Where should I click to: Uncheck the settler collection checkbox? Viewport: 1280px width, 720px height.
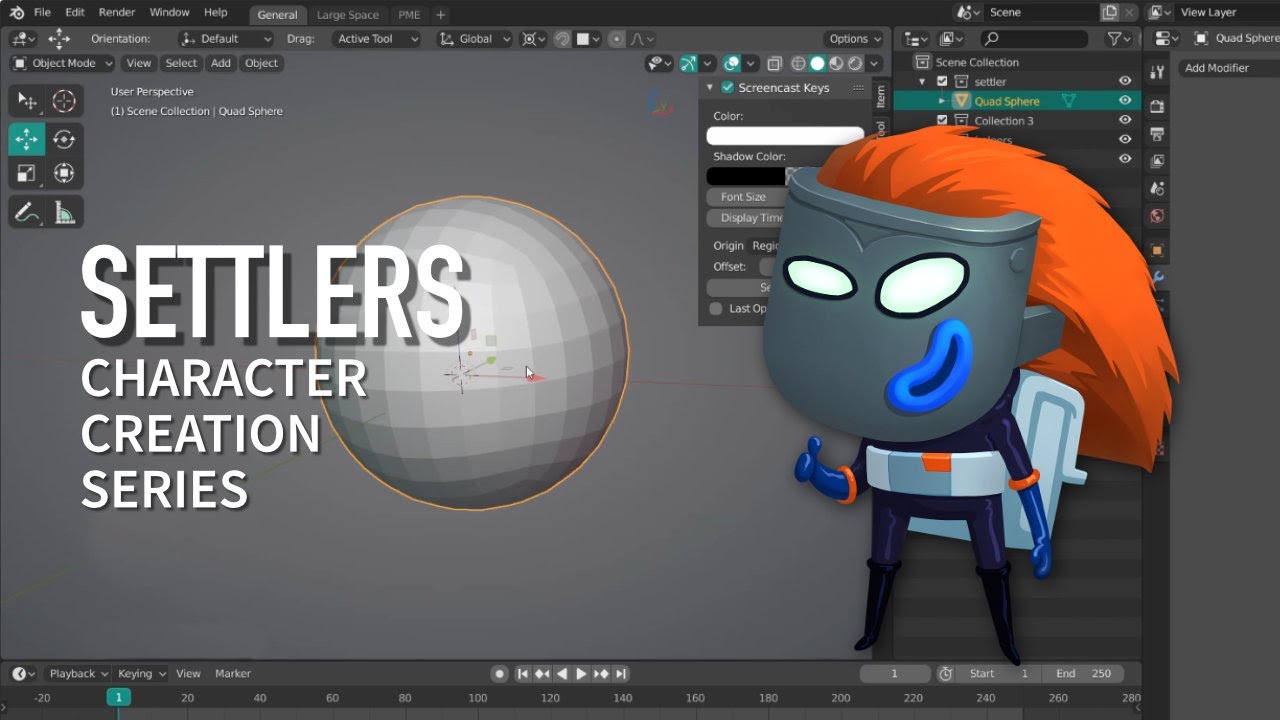(x=941, y=82)
